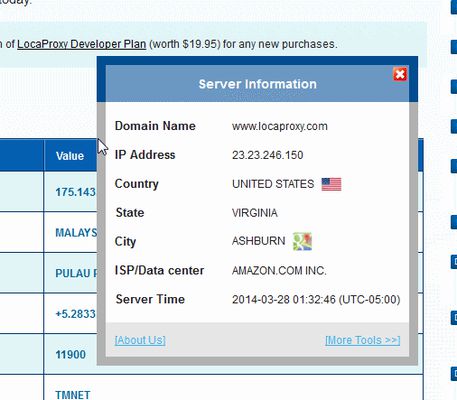Click the Server Time label

point(150,299)
